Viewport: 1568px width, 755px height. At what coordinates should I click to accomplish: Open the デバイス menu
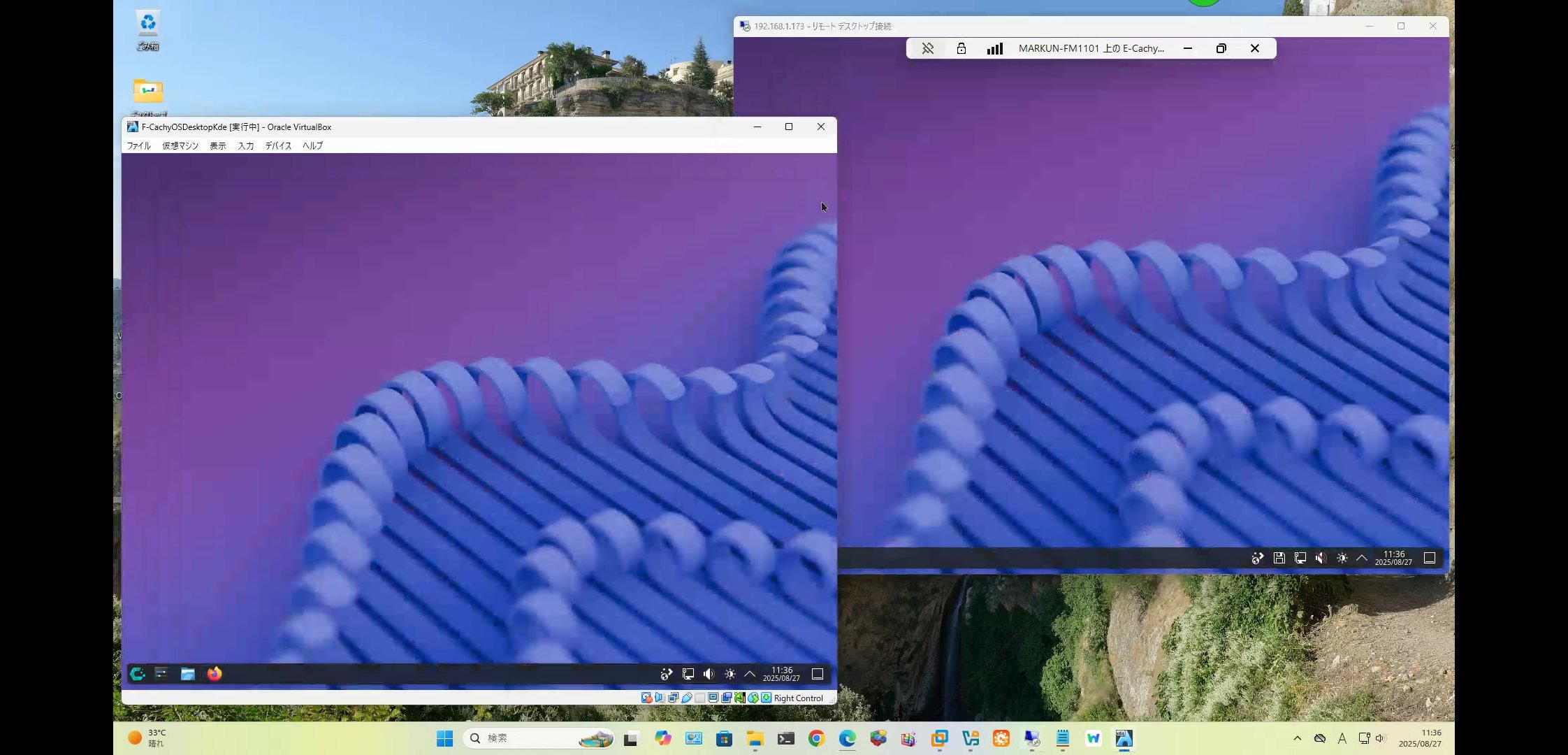pos(278,145)
